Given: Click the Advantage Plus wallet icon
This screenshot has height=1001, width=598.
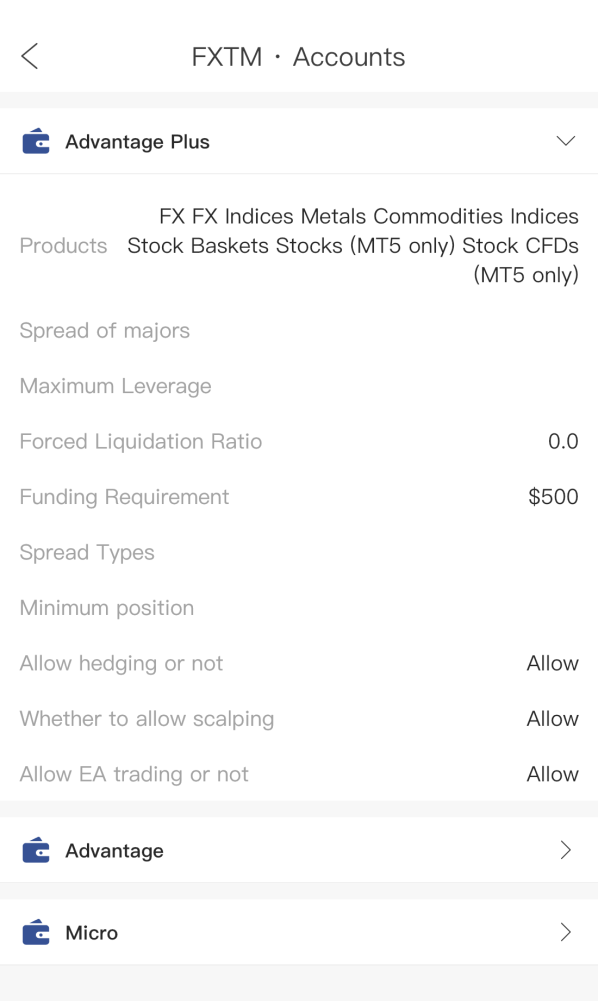Looking at the screenshot, I should point(36,141).
